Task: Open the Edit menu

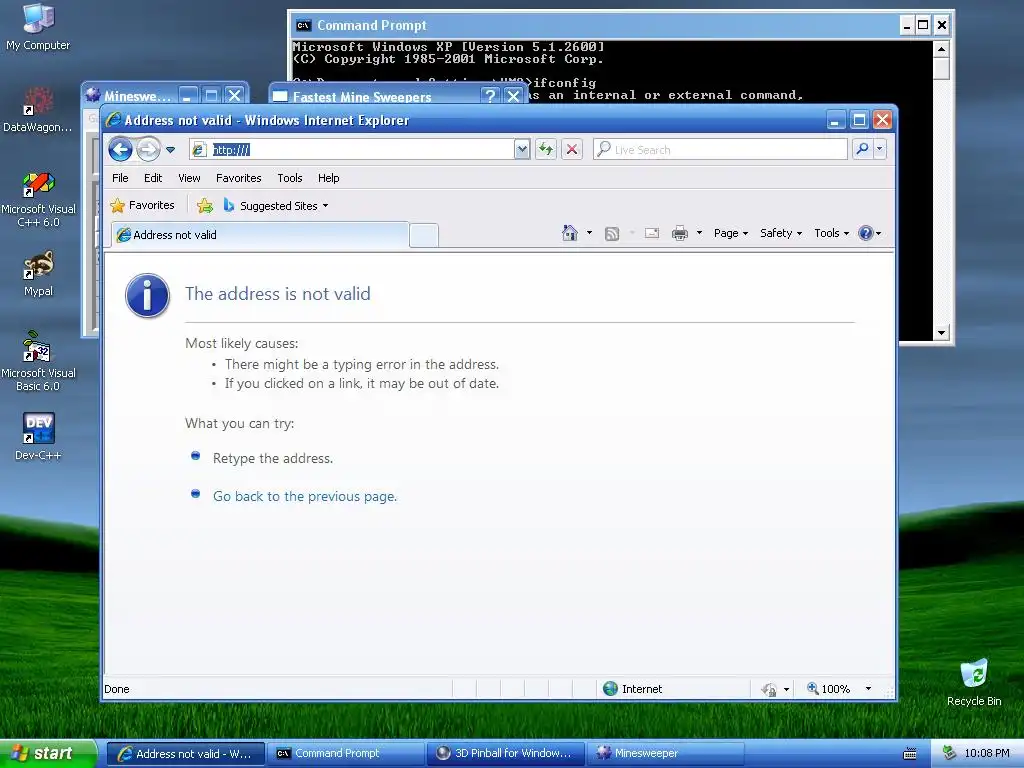Action: (153, 178)
